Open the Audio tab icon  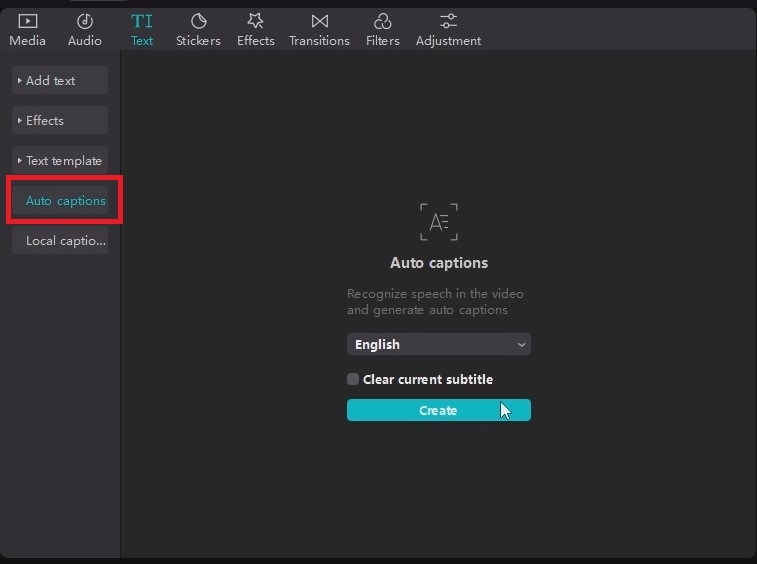[x=85, y=21]
